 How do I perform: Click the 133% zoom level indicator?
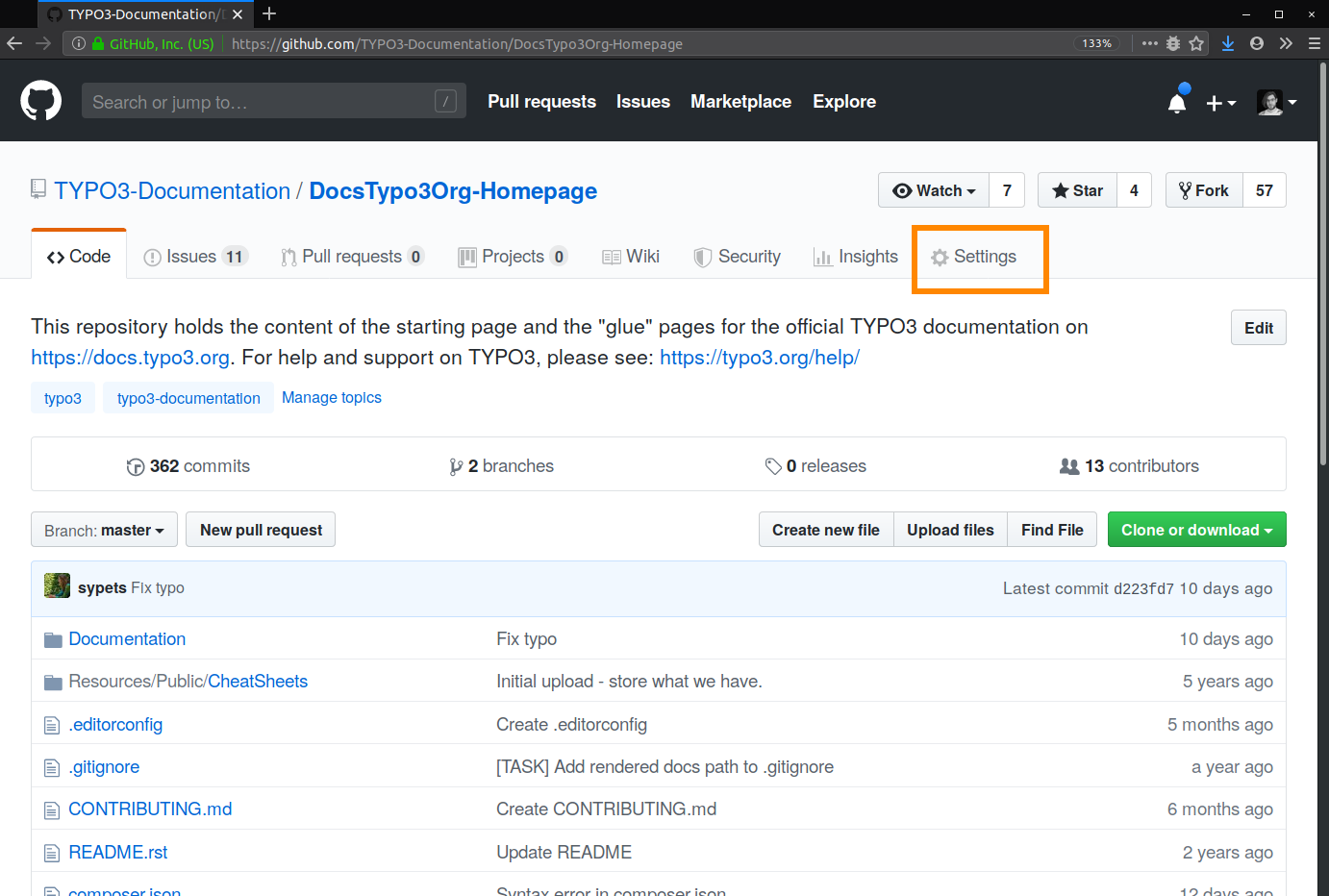click(x=1096, y=43)
